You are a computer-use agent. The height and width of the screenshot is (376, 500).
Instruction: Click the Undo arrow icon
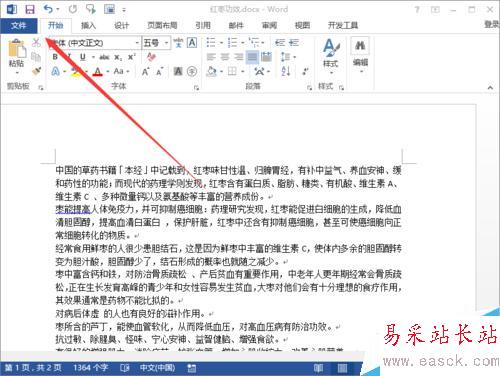pyautogui.click(x=49, y=9)
